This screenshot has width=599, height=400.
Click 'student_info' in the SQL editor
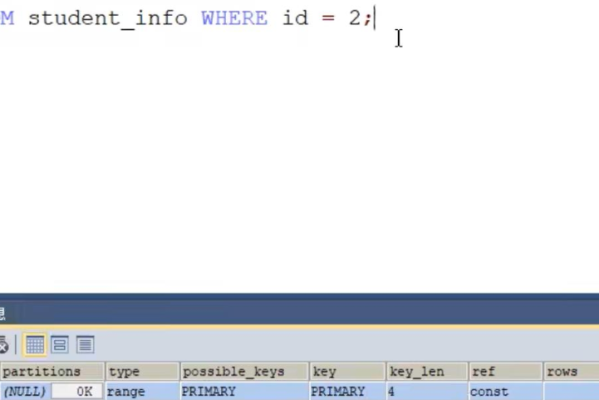coord(108,19)
